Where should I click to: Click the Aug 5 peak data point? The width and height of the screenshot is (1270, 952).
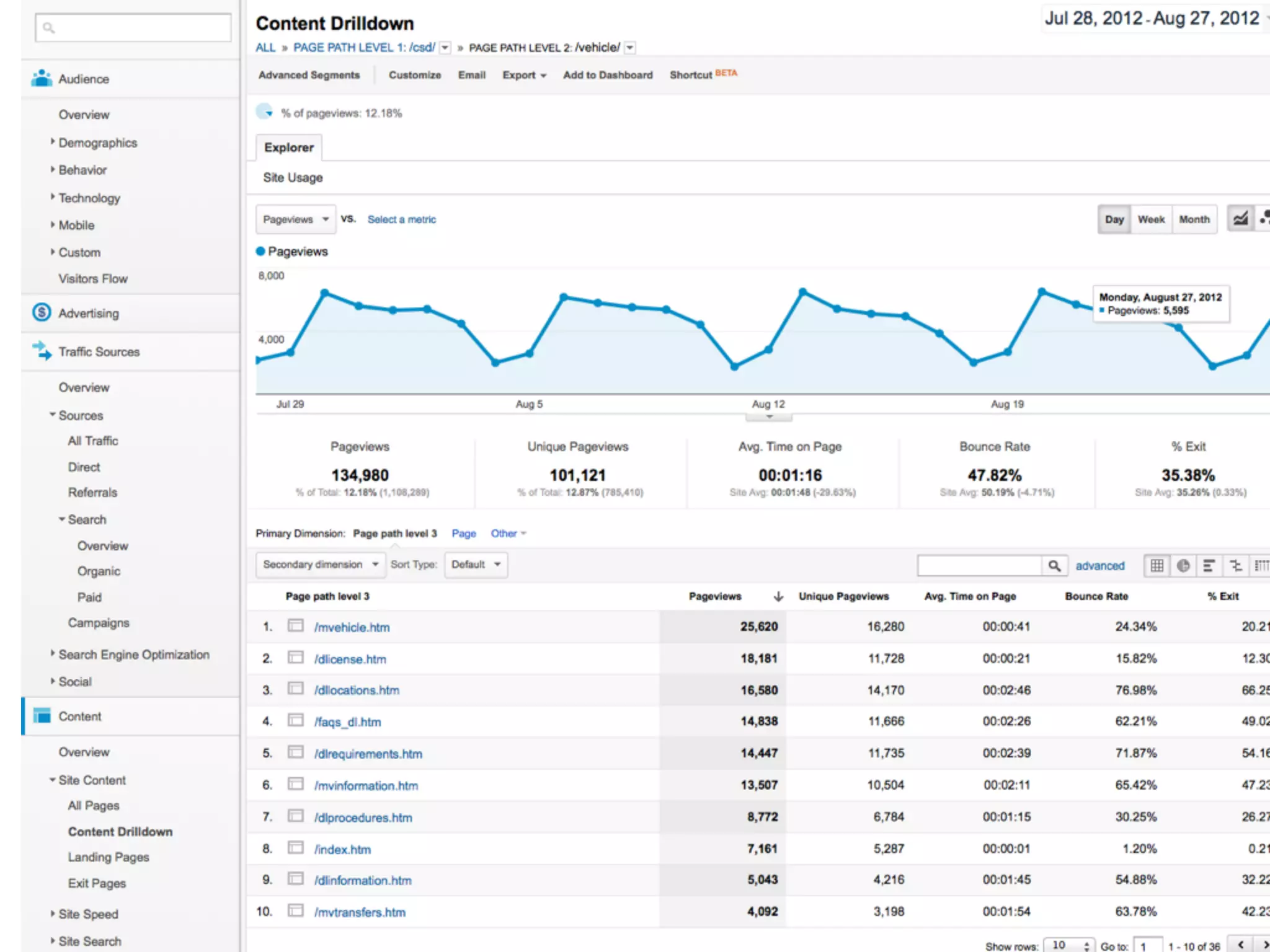point(564,297)
